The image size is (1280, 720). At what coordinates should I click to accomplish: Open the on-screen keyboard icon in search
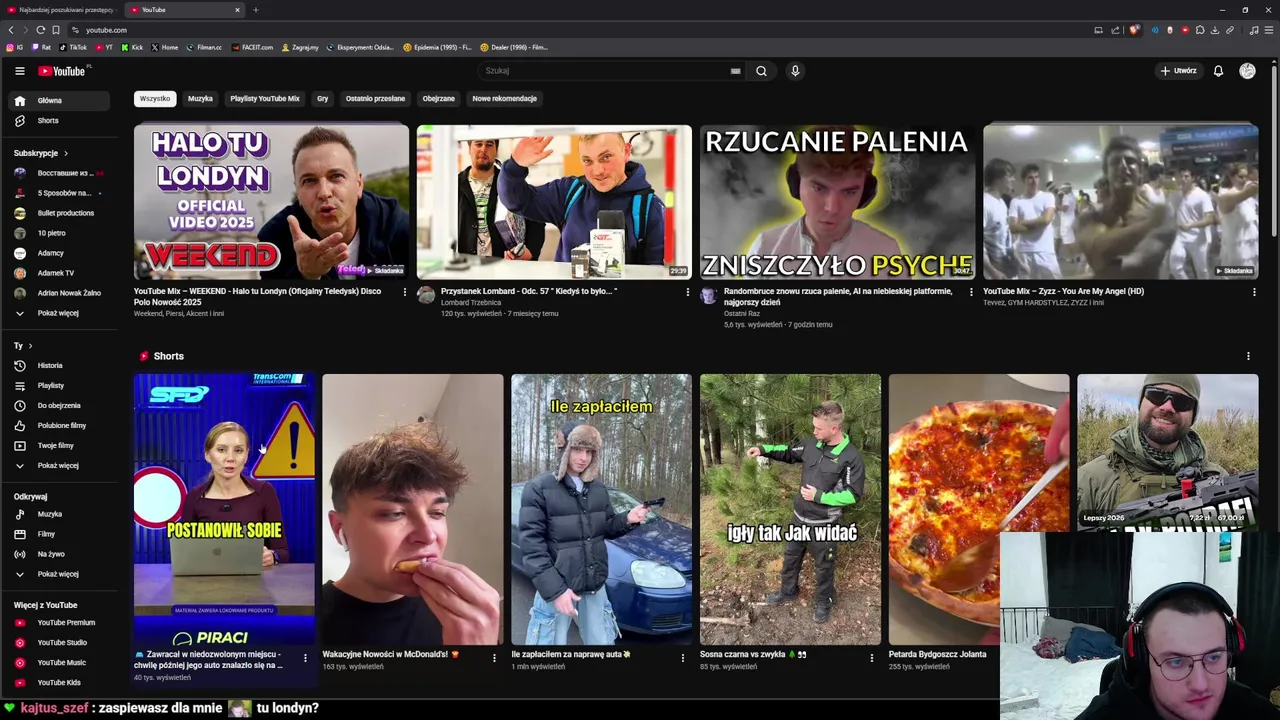(x=735, y=71)
